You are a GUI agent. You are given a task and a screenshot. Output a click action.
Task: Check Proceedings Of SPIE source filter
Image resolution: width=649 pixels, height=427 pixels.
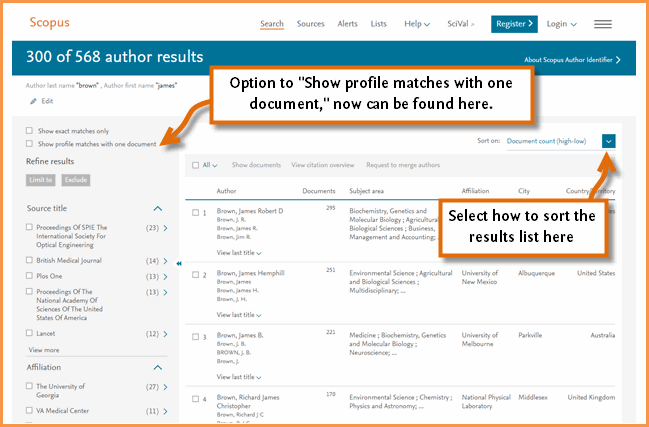pos(29,227)
